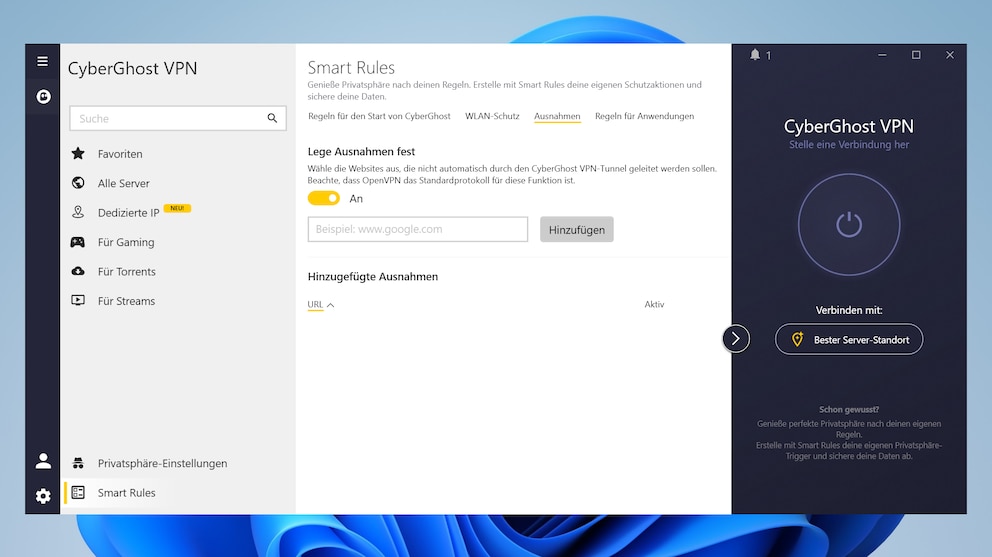Click the Favoriten star icon
The width and height of the screenshot is (992, 557).
coord(78,153)
